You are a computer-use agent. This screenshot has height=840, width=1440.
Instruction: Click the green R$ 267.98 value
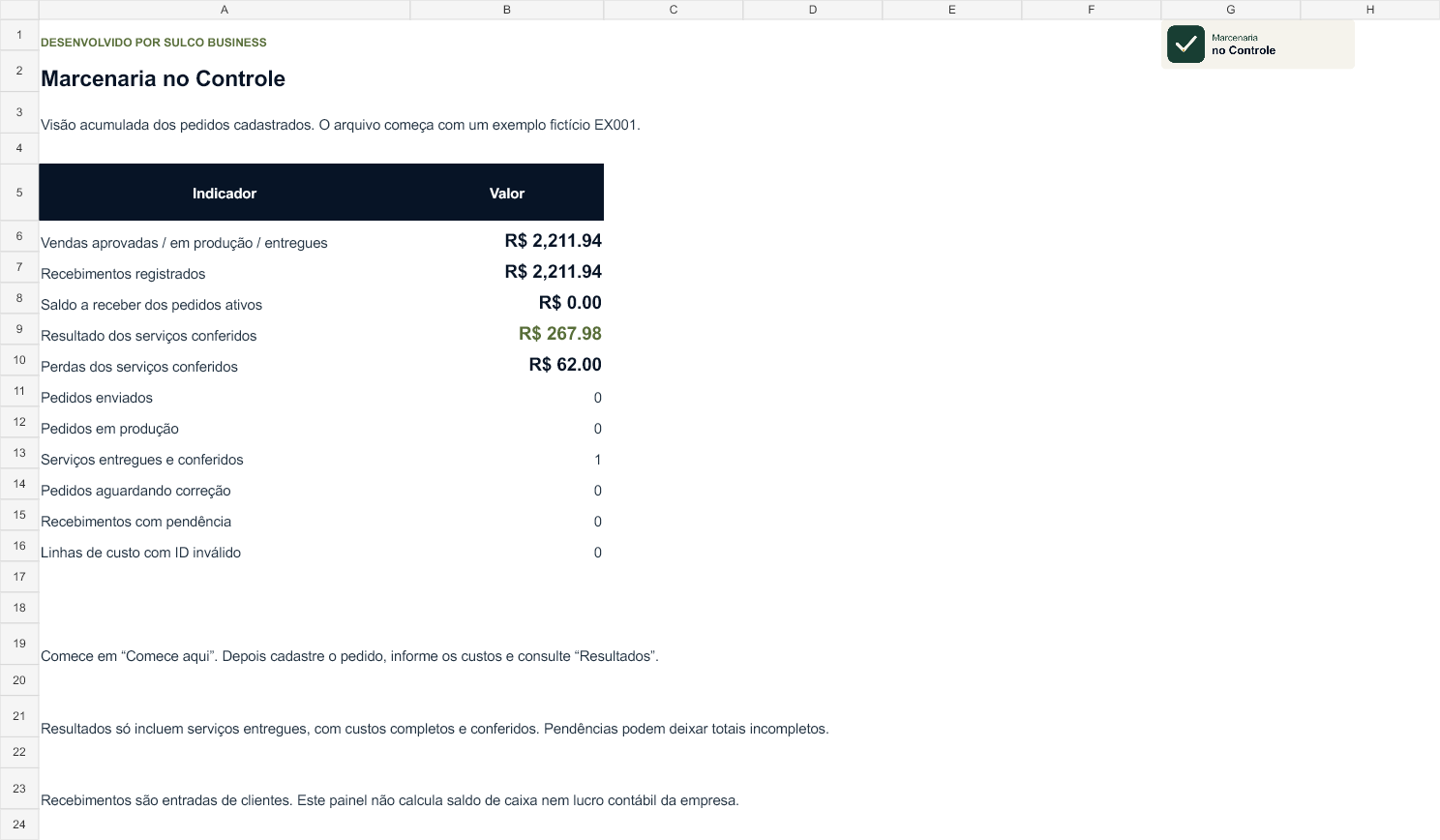[560, 334]
